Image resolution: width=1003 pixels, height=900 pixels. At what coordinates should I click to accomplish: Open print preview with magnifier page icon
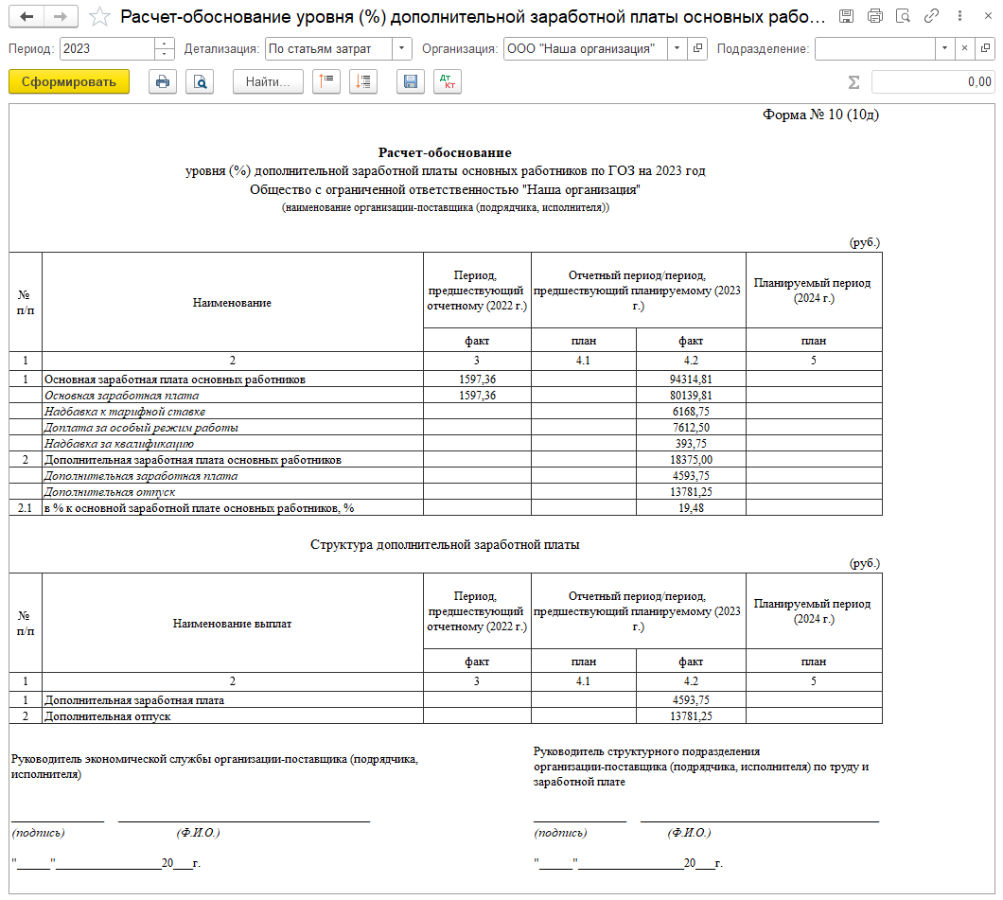click(x=200, y=83)
